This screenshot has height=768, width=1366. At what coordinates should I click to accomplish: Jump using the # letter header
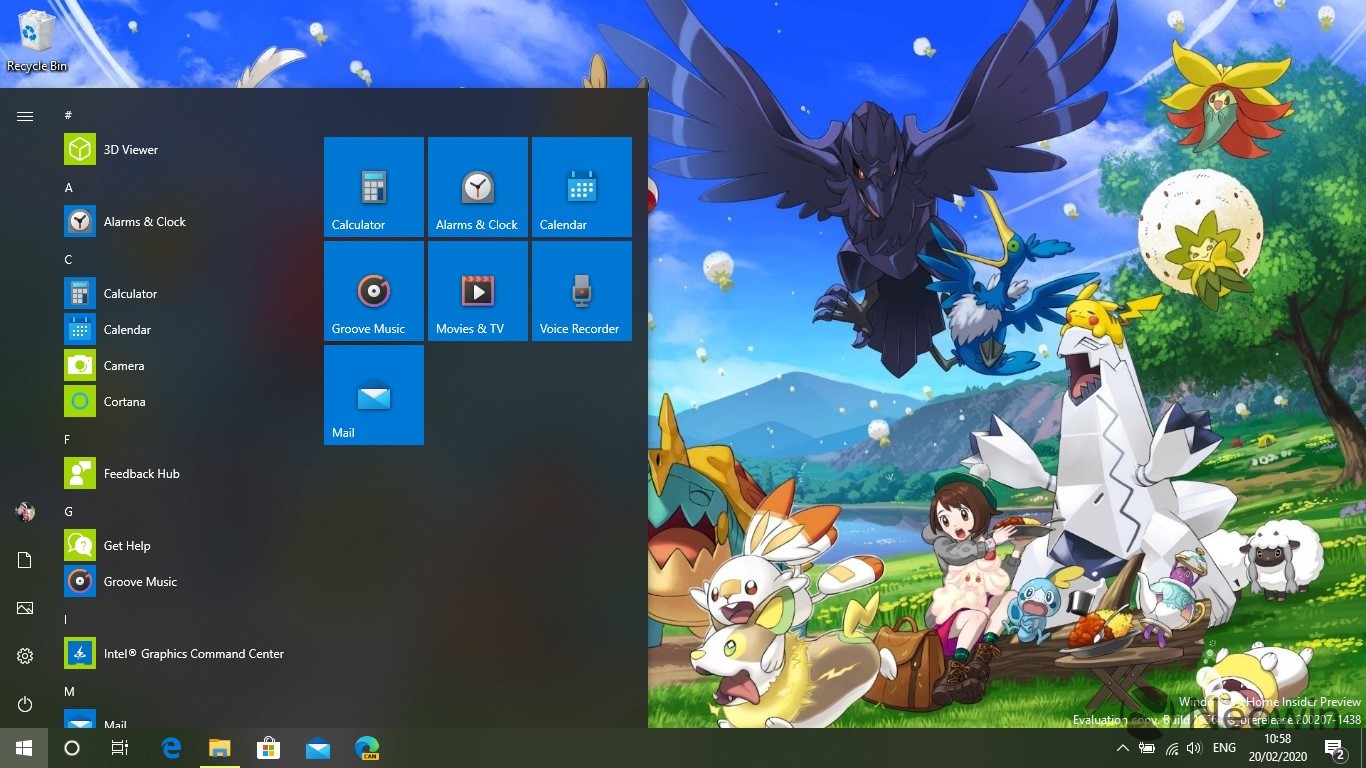[x=68, y=115]
